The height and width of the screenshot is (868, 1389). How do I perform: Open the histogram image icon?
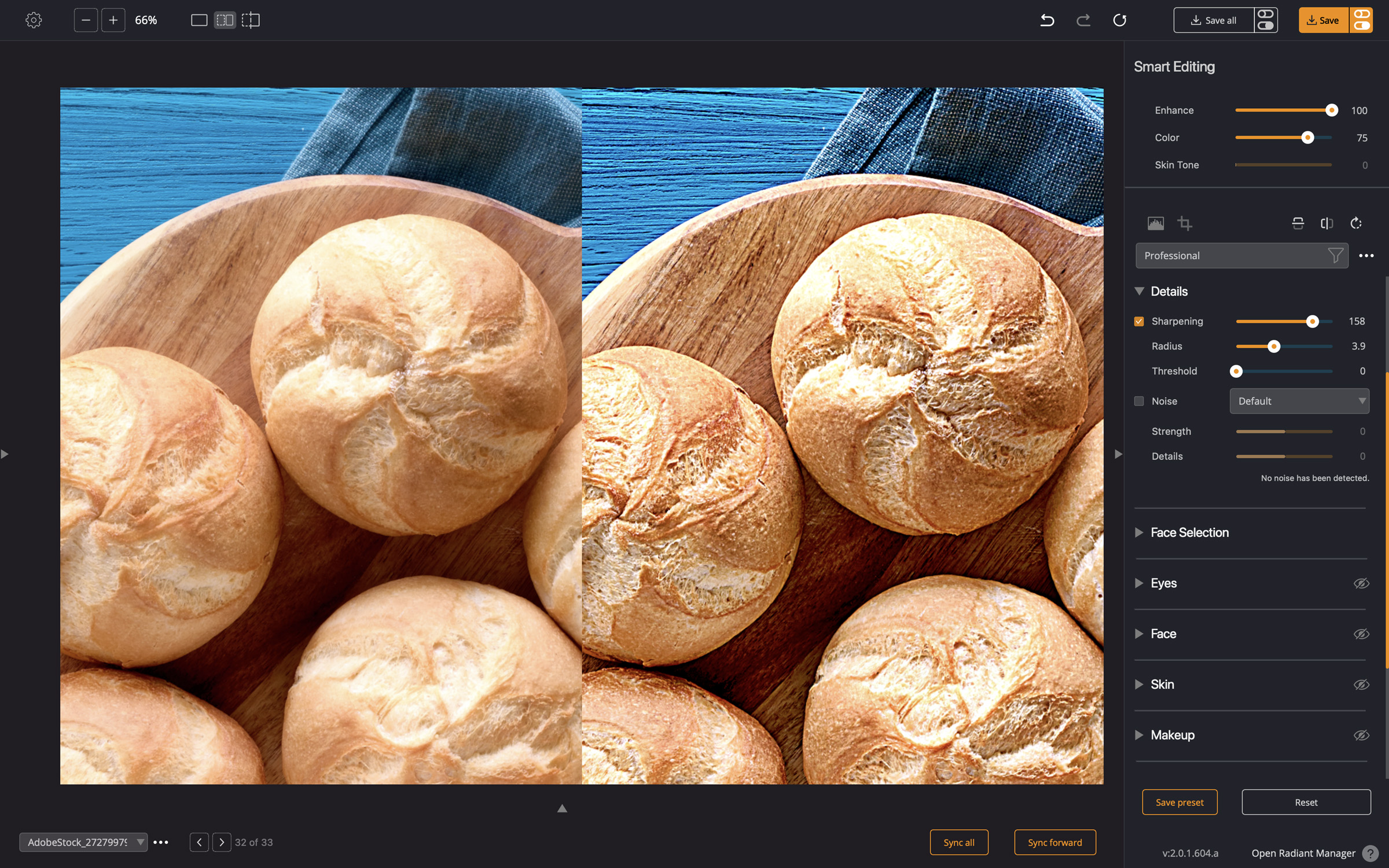point(1155,223)
